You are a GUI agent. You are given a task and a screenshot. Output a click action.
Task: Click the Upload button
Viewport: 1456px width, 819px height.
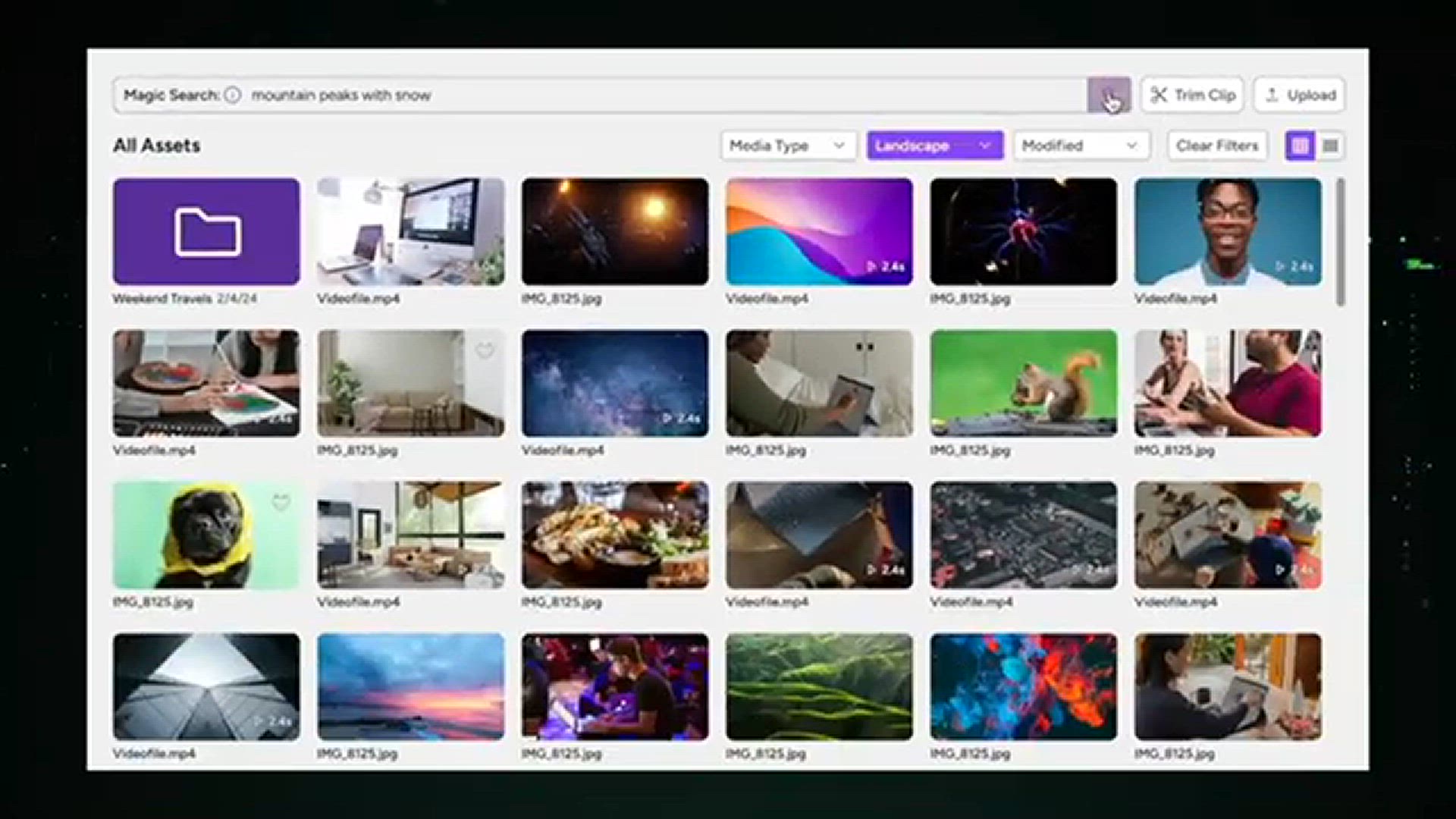(x=1300, y=96)
